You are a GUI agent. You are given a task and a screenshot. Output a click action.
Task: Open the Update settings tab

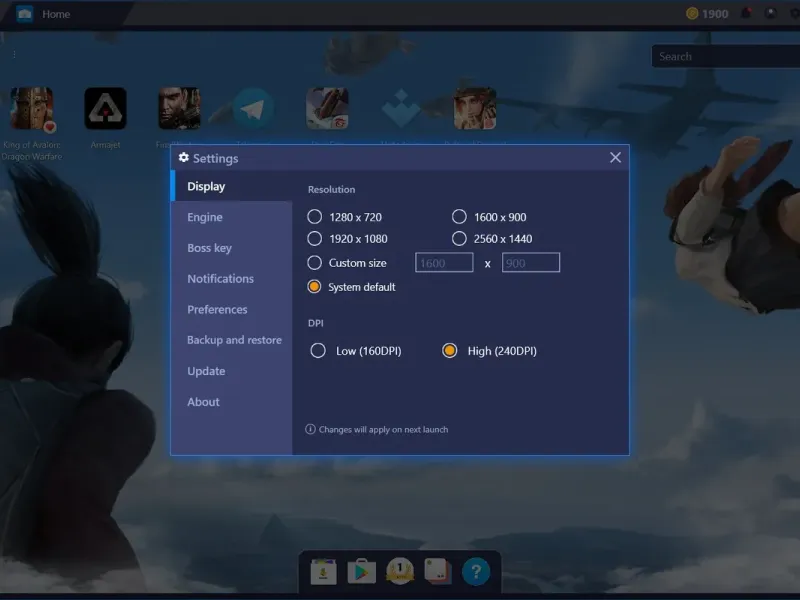point(232,371)
